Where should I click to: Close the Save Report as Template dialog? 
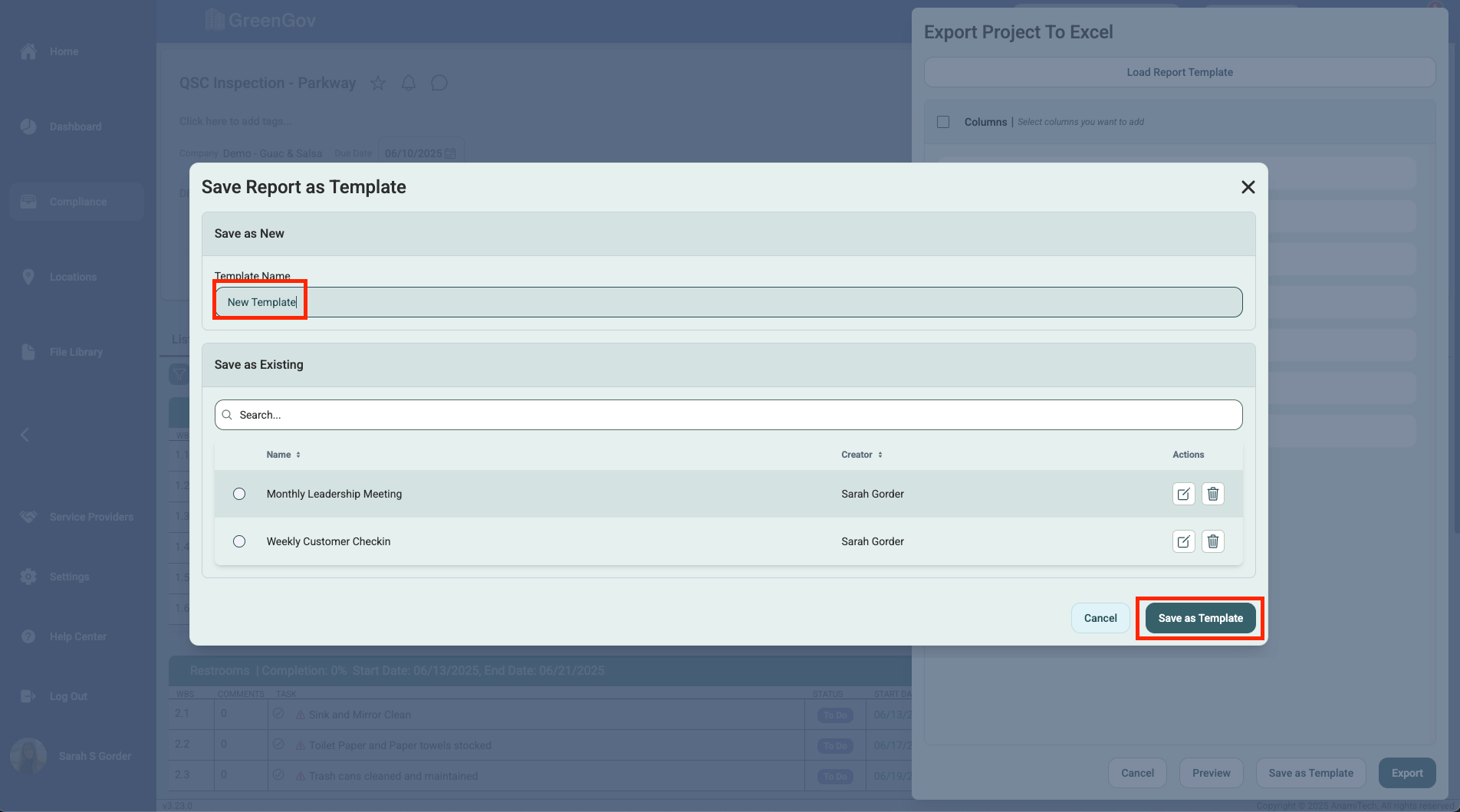coord(1248,187)
